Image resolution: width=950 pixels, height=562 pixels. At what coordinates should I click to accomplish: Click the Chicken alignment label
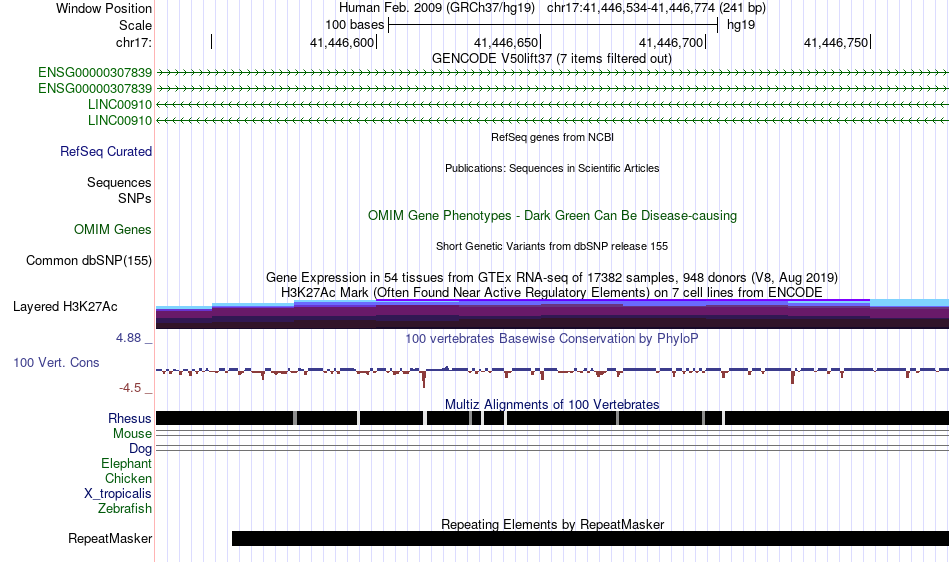point(128,478)
